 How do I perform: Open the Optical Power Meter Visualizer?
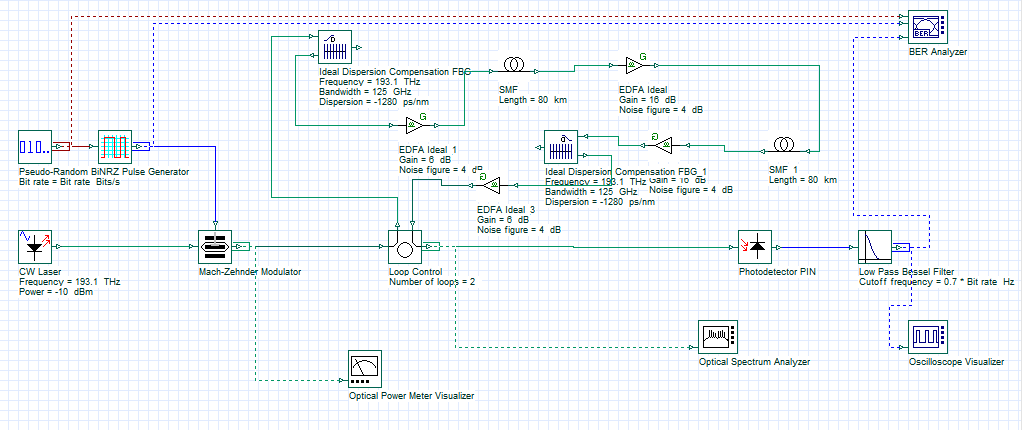click(x=365, y=371)
